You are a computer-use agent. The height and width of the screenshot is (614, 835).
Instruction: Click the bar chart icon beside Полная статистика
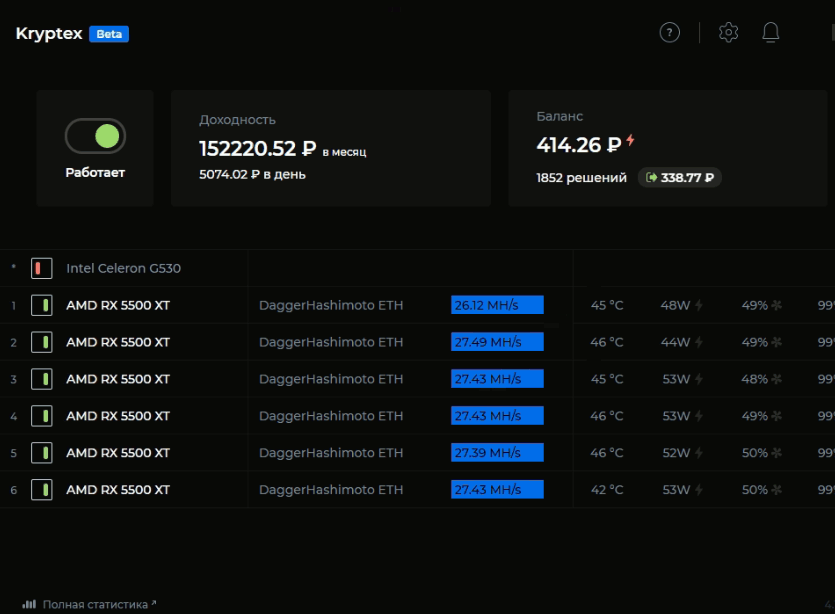coord(29,604)
